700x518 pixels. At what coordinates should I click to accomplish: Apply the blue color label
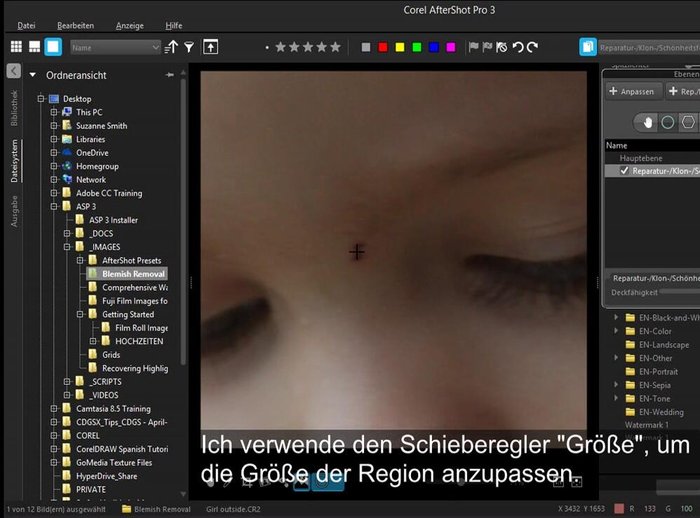click(x=433, y=47)
